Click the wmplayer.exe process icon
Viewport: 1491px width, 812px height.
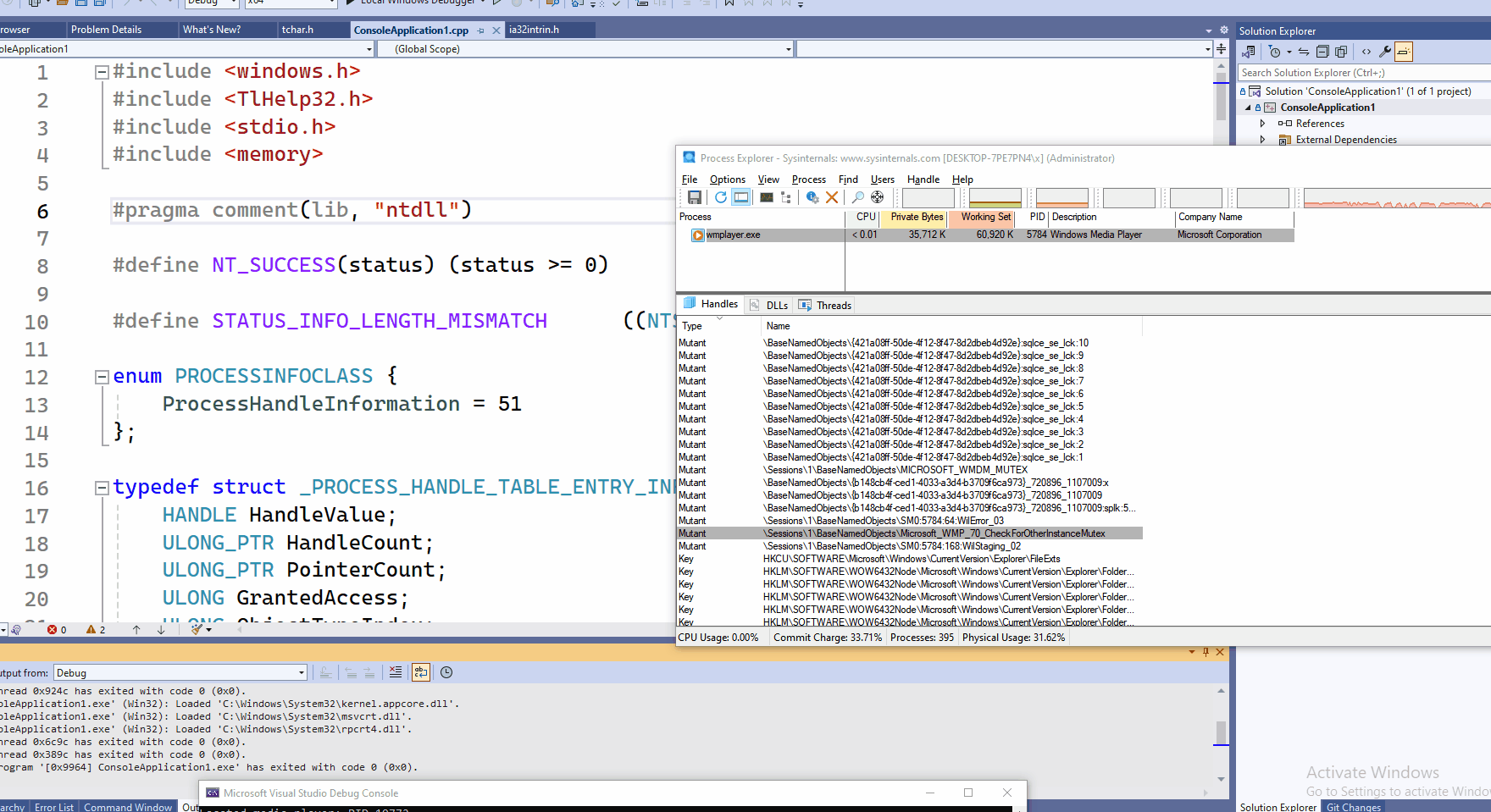698,235
